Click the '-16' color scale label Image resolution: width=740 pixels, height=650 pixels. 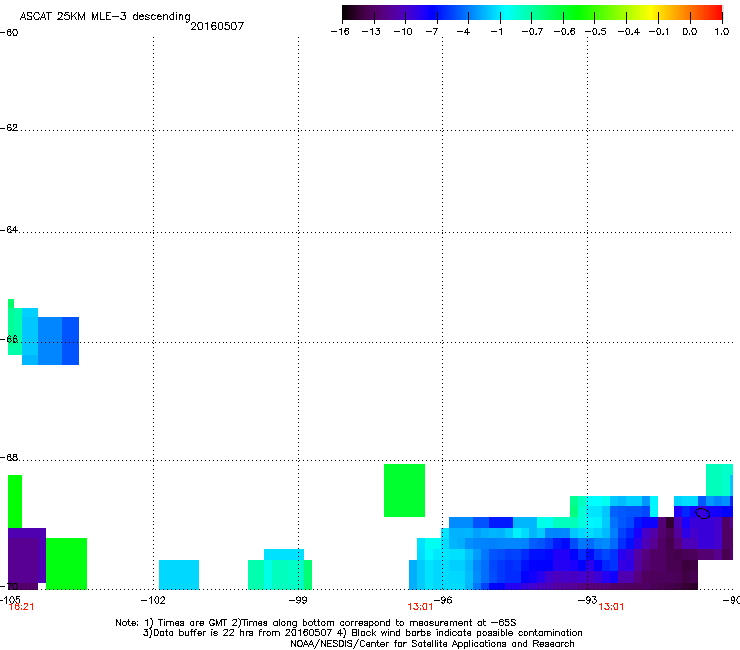point(340,32)
